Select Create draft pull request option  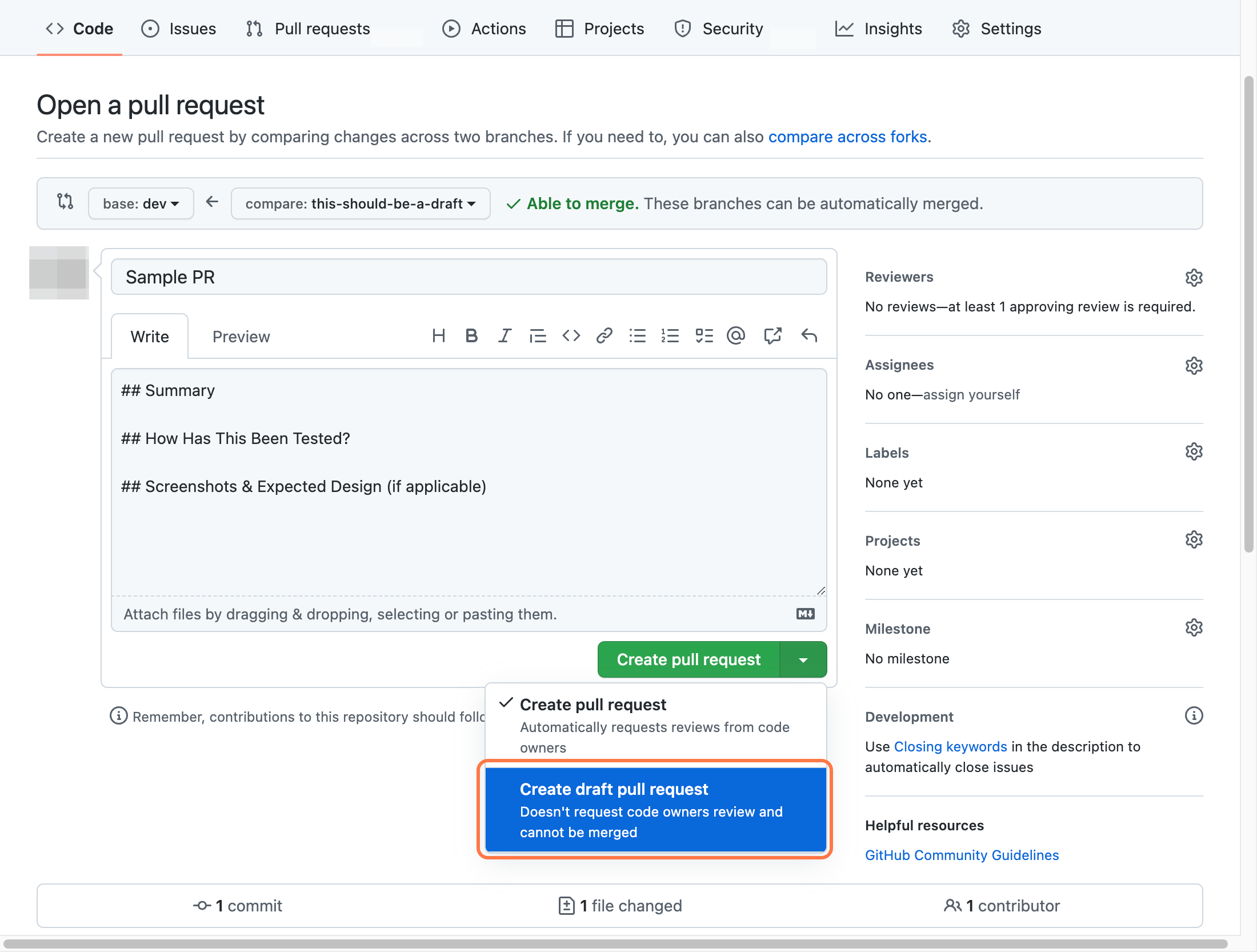[x=655, y=810]
